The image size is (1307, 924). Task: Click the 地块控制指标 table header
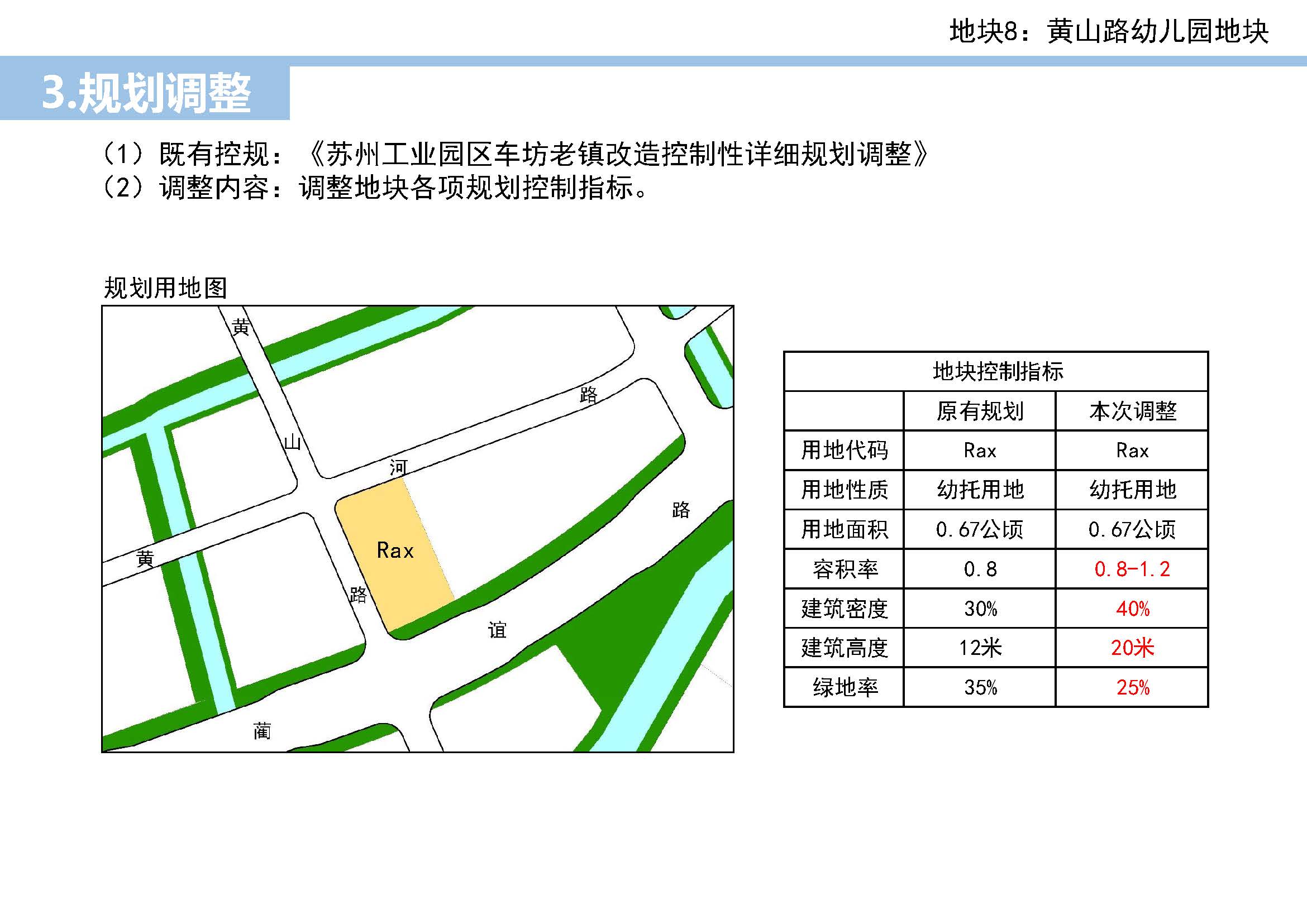(x=998, y=371)
